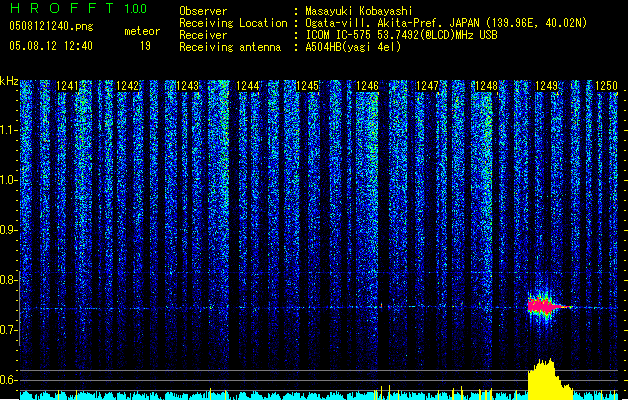Screen dimensions: 629x400
Task: Click the Receiving Location label
Action: pos(233,23)
